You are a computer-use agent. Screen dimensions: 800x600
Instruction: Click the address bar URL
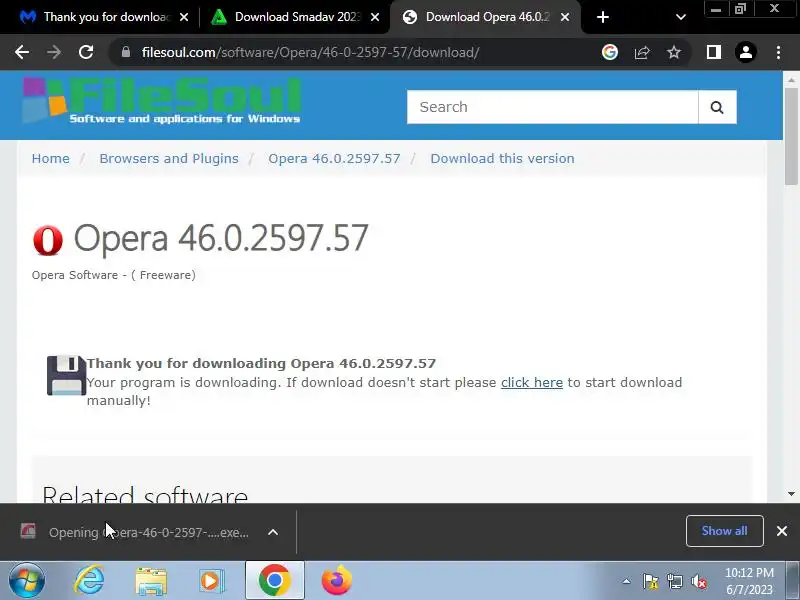[x=310, y=52]
